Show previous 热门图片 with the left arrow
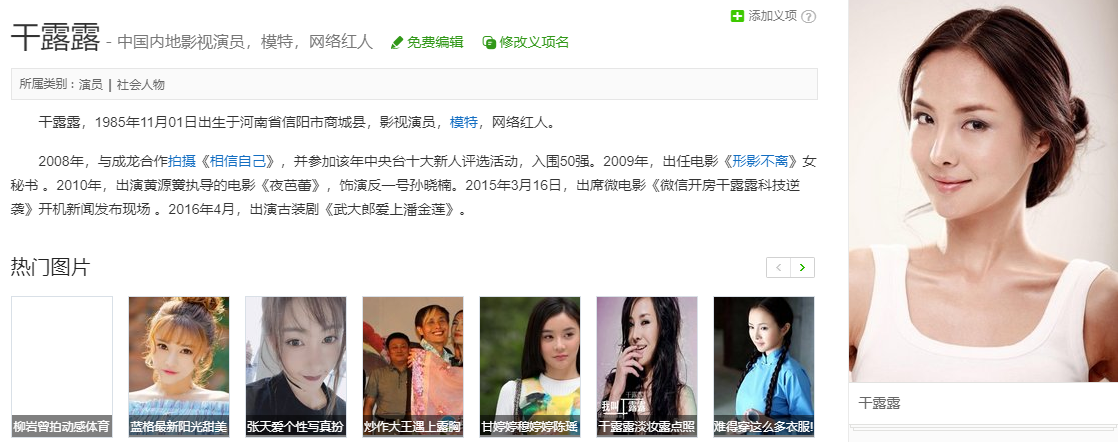 tap(779, 267)
